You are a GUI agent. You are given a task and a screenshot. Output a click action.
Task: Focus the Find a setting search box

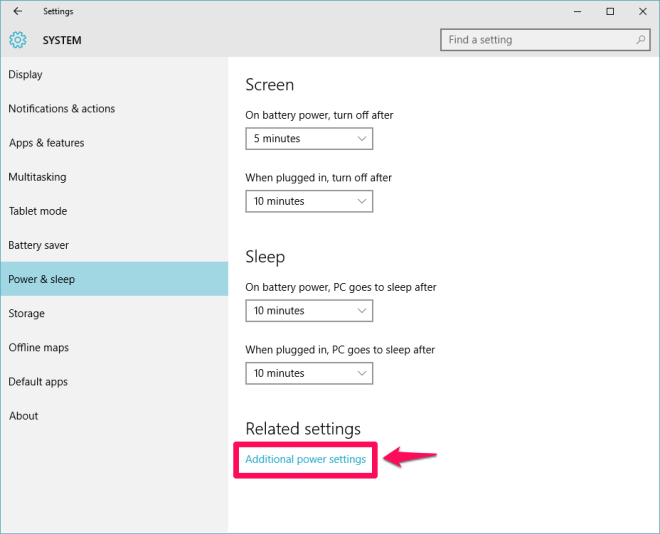coord(545,40)
